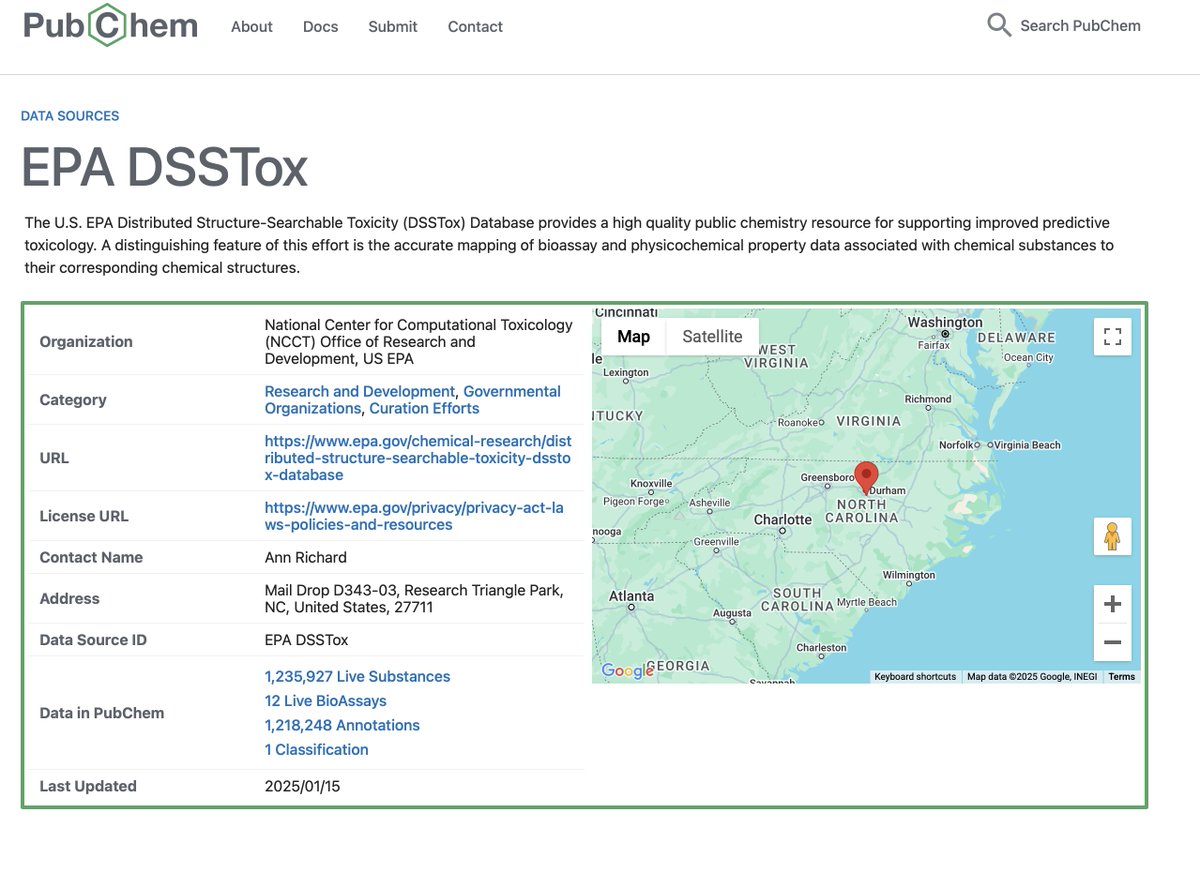Click the Organization row label
1200x873 pixels.
pos(86,342)
